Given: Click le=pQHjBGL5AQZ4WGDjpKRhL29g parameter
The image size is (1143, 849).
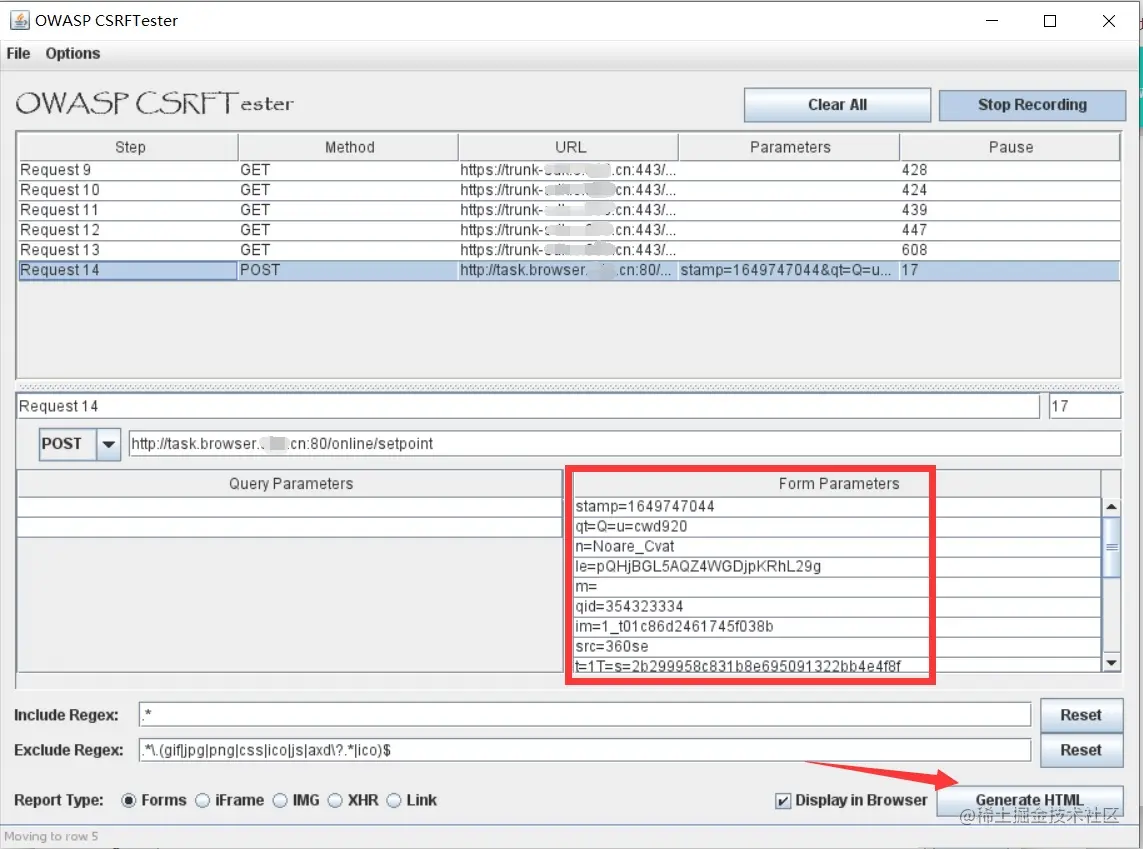Looking at the screenshot, I should click(x=837, y=566).
